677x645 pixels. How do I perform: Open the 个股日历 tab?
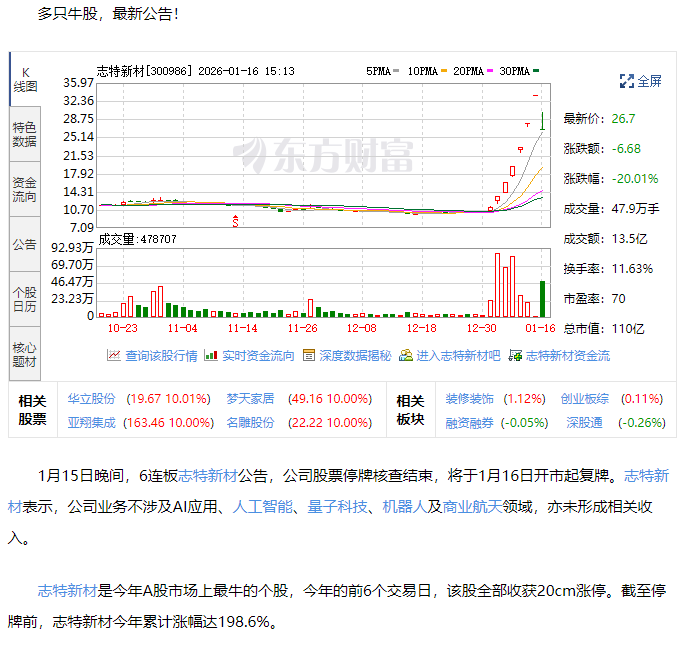coord(25,299)
